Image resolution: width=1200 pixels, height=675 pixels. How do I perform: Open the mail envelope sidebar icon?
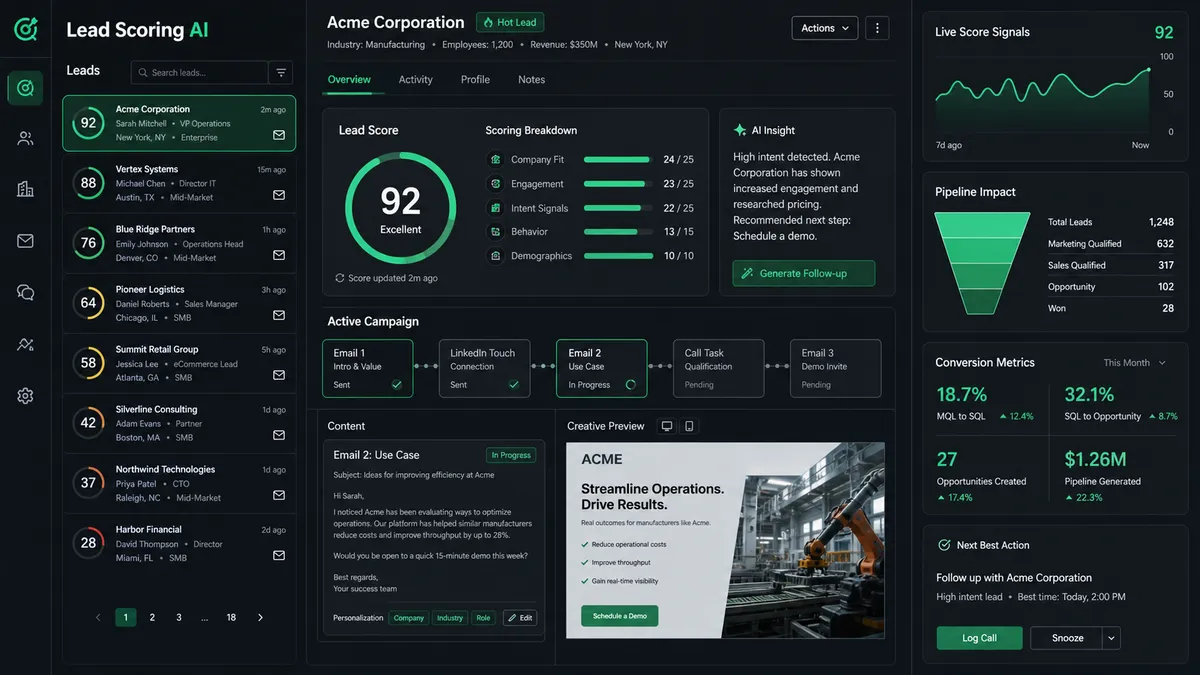click(x=25, y=241)
